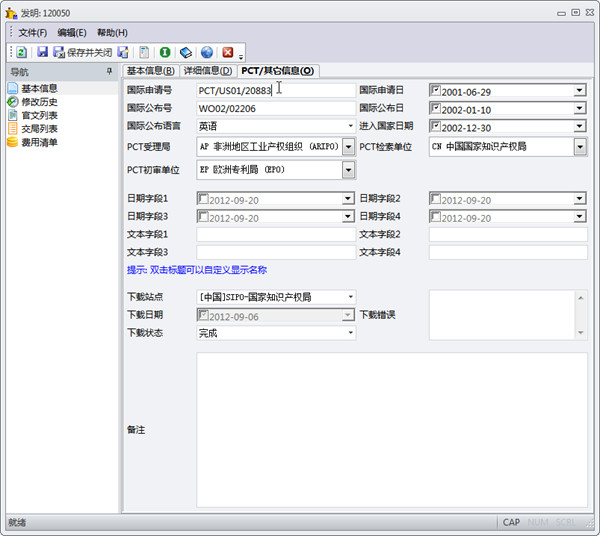Click the save-as-new icon after 保存并关闭

click(x=123, y=52)
